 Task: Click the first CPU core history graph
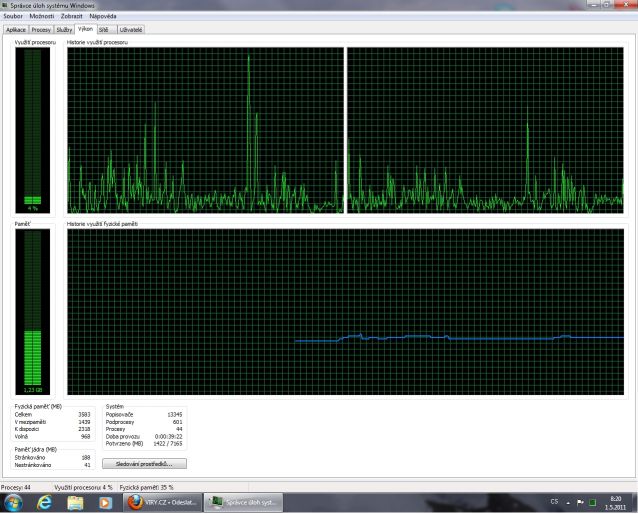[205, 130]
